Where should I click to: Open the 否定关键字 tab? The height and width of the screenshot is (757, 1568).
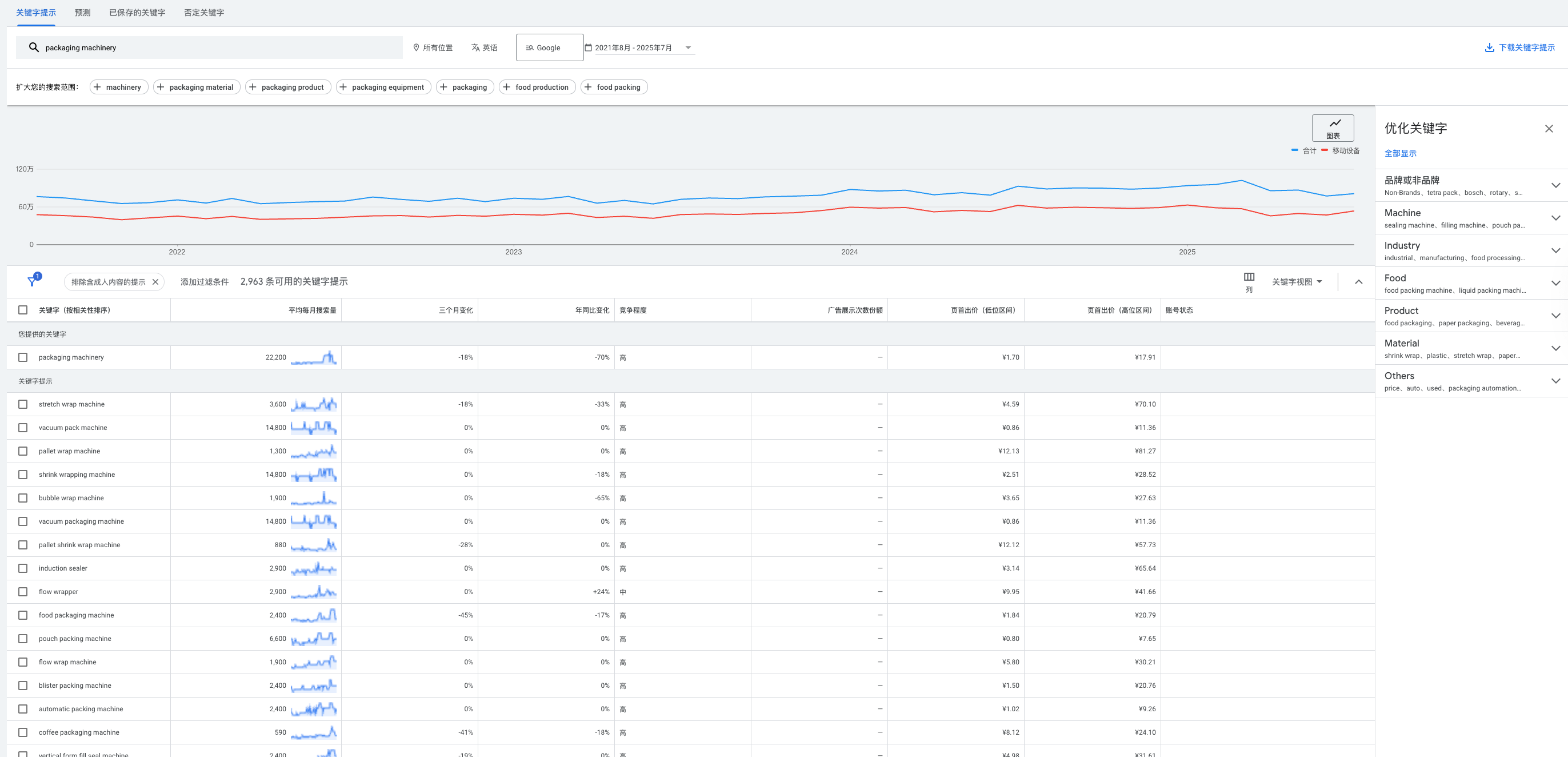[x=204, y=13]
